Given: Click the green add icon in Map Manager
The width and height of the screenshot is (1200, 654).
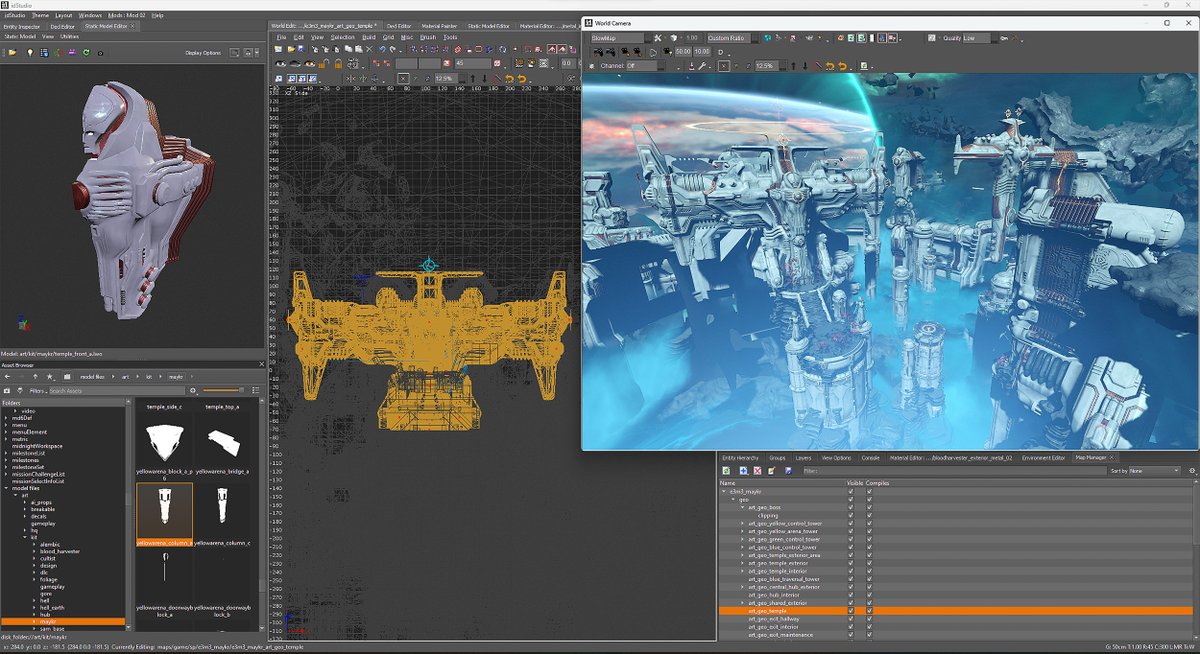Looking at the screenshot, I should coord(726,470).
